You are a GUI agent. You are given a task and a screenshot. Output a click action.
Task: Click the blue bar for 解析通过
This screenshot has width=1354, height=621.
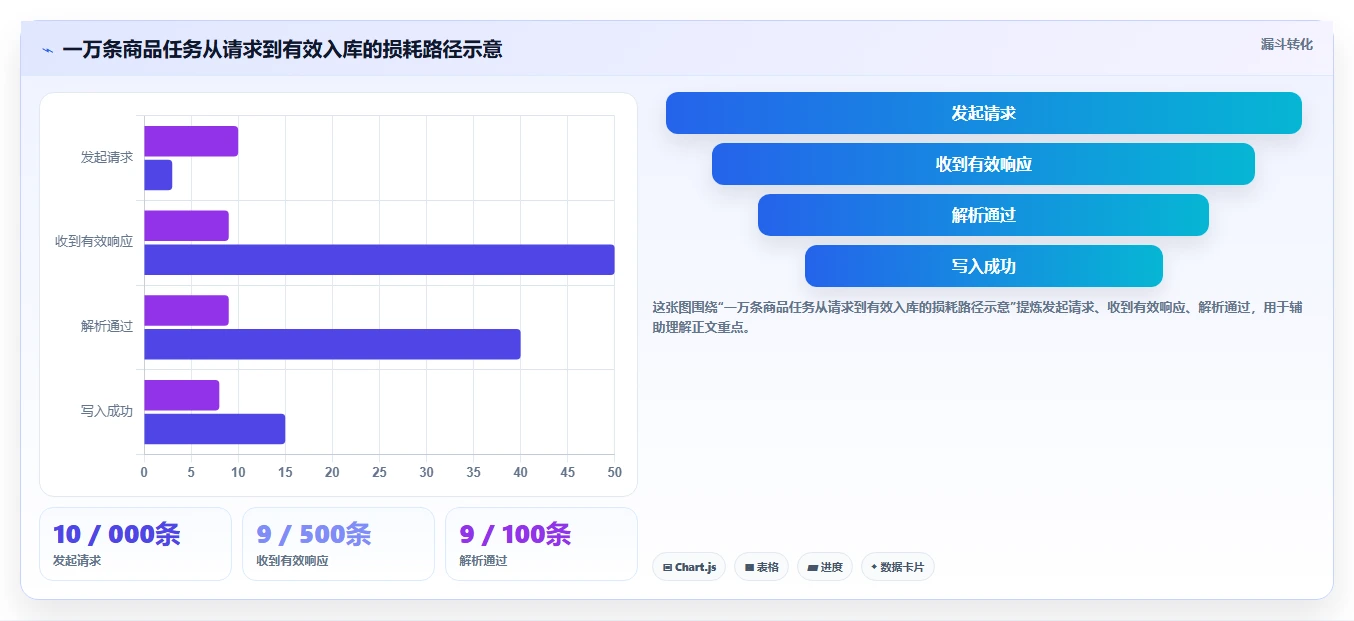pos(332,344)
